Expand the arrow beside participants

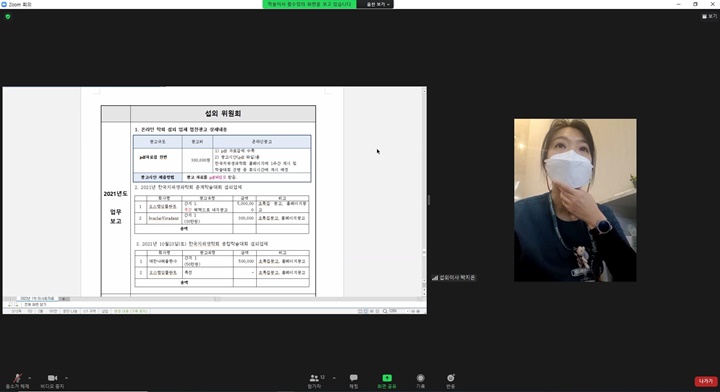coord(334,378)
